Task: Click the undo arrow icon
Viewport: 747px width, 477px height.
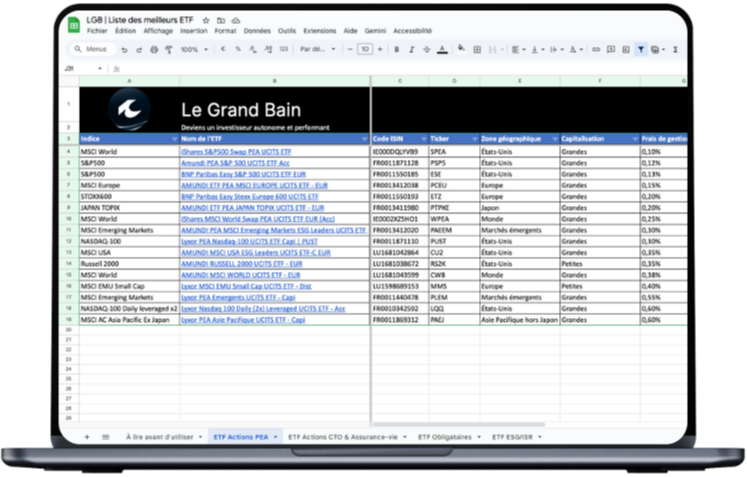Action: coord(124,50)
